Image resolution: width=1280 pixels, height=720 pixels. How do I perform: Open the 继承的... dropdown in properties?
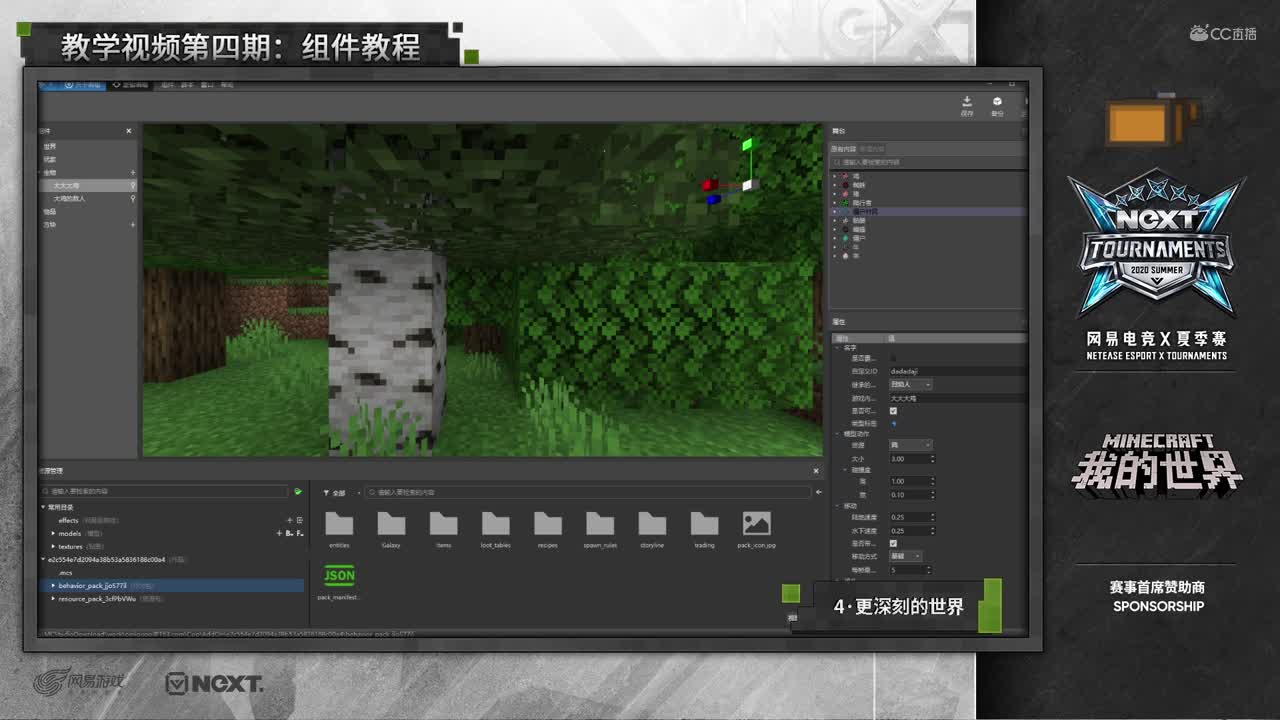(x=910, y=384)
